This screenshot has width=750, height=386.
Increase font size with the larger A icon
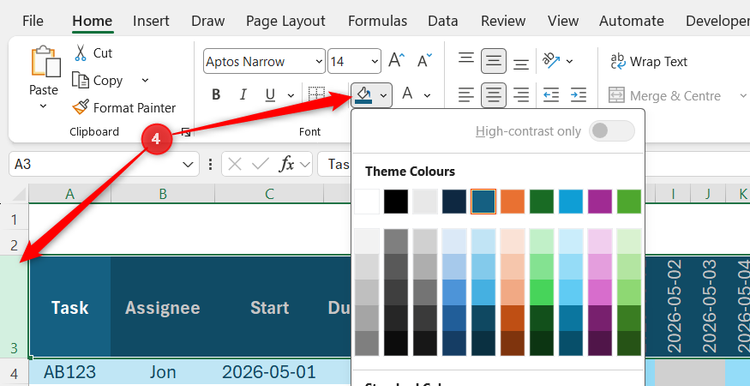point(396,61)
